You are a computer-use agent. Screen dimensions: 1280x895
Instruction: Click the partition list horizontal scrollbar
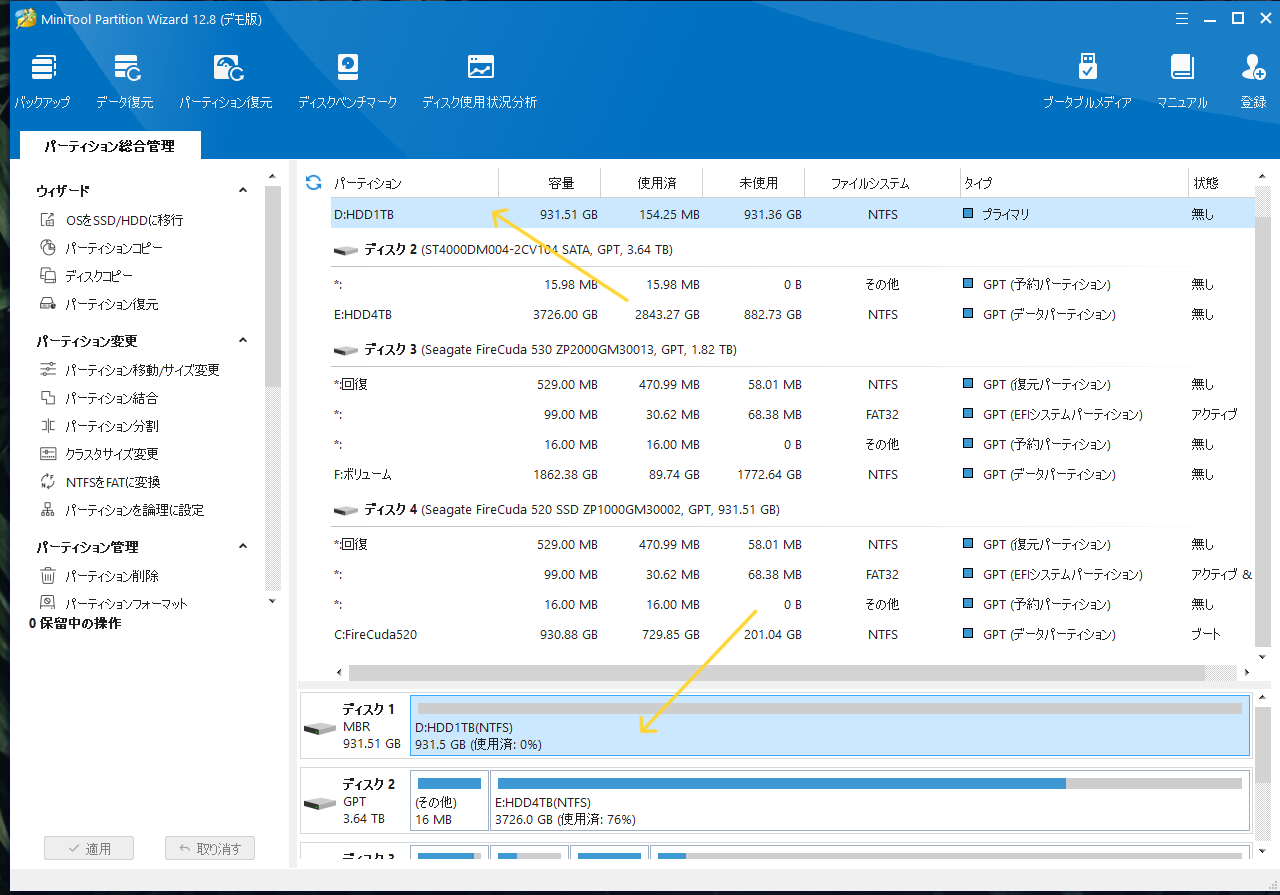point(777,672)
